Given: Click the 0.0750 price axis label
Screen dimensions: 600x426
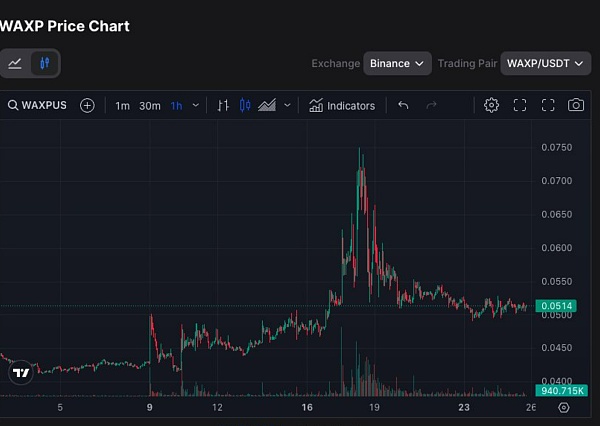Looking at the screenshot, I should tap(557, 147).
